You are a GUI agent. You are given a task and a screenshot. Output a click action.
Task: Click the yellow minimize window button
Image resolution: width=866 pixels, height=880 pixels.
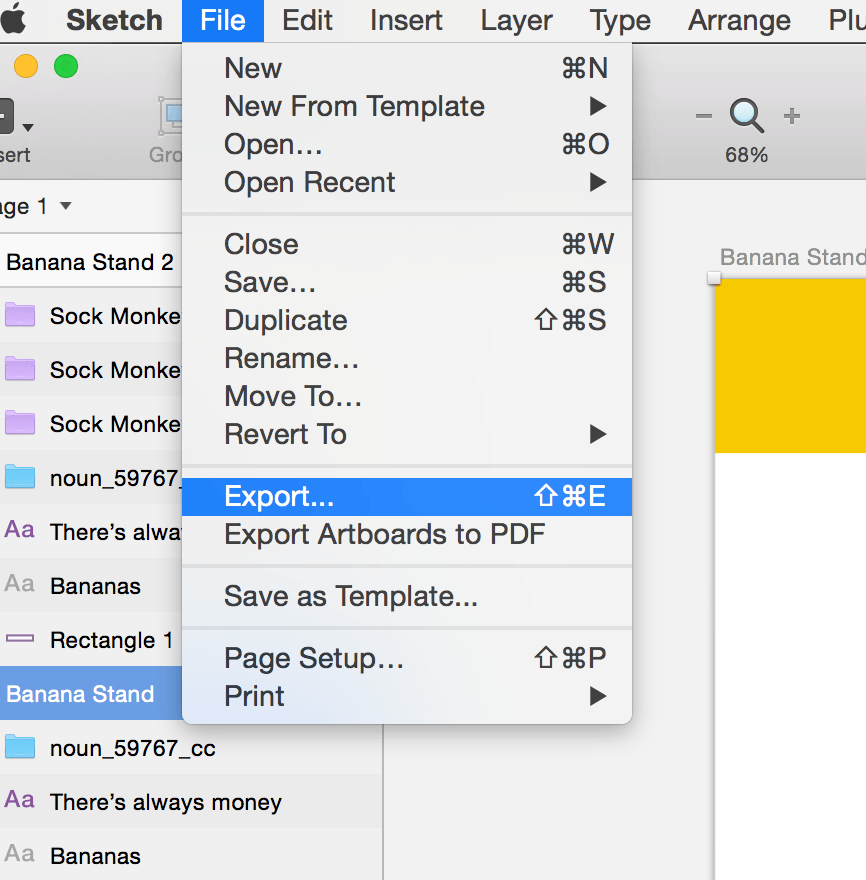point(26,66)
